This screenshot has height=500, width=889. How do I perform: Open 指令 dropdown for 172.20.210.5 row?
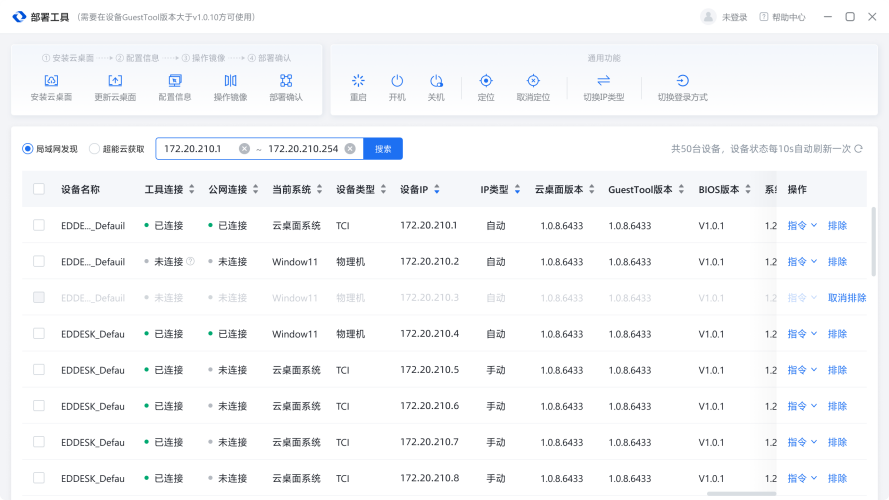point(802,370)
